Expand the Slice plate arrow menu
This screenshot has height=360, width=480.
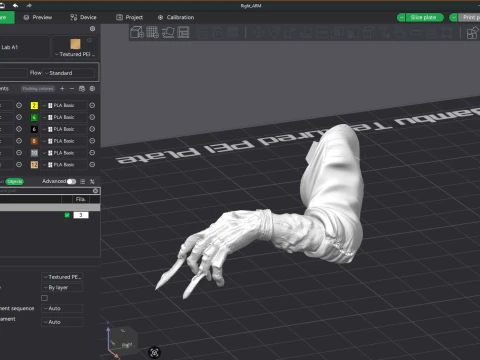click(401, 17)
